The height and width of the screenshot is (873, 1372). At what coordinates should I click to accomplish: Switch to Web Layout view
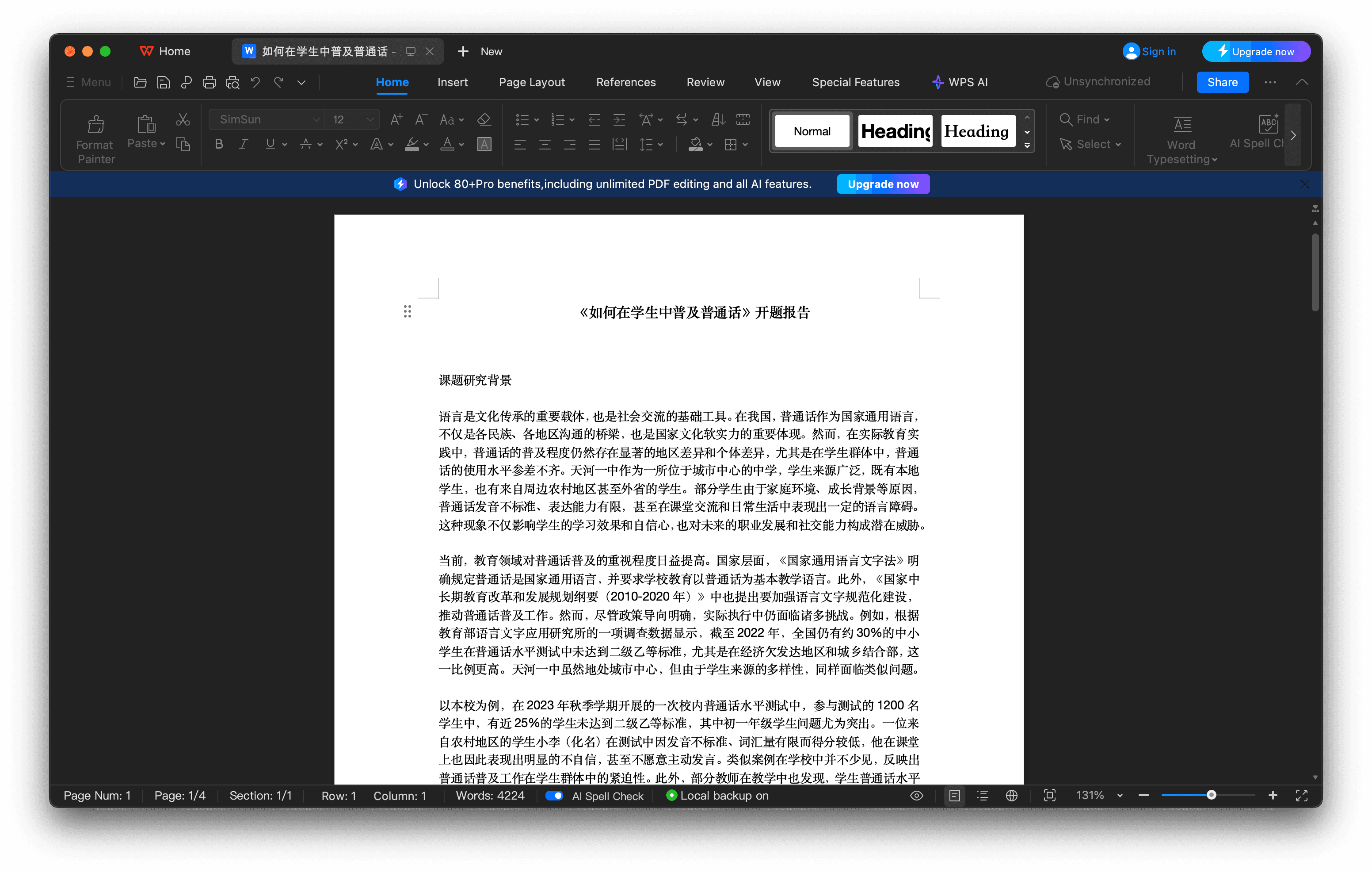[x=1011, y=796]
